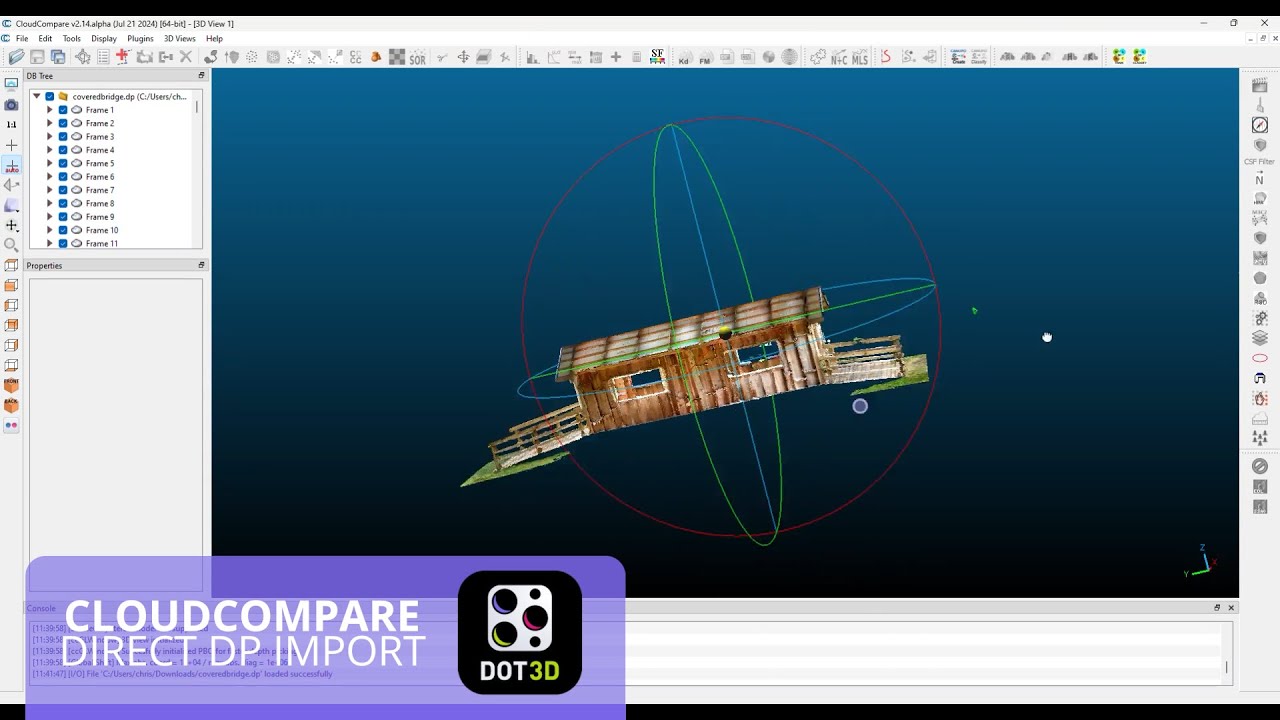Image resolution: width=1280 pixels, height=720 pixels.
Task: Activate the point picking crosshair tool
Action: tap(83, 57)
